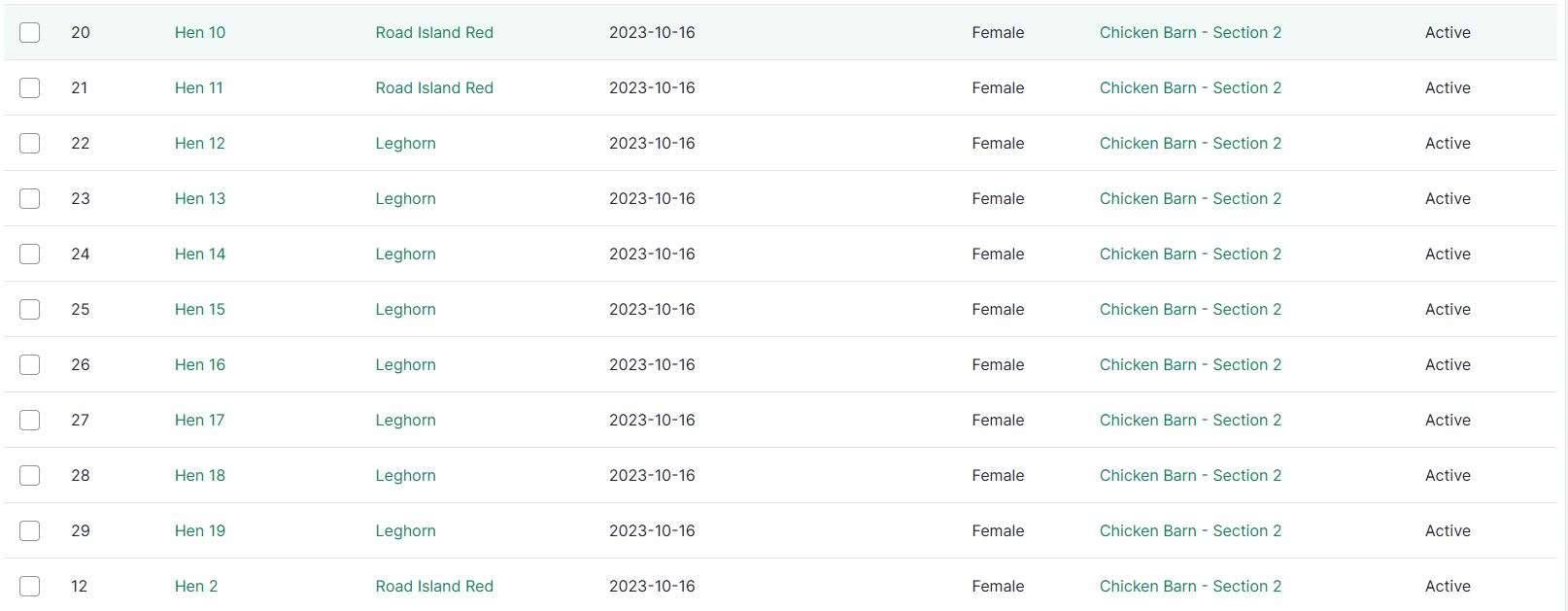Open Road Island Red breed for Hen 10

pyautogui.click(x=434, y=32)
